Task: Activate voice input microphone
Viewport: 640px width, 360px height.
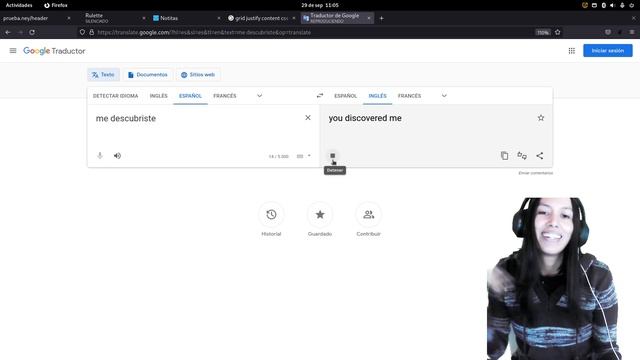Action: click(100, 156)
